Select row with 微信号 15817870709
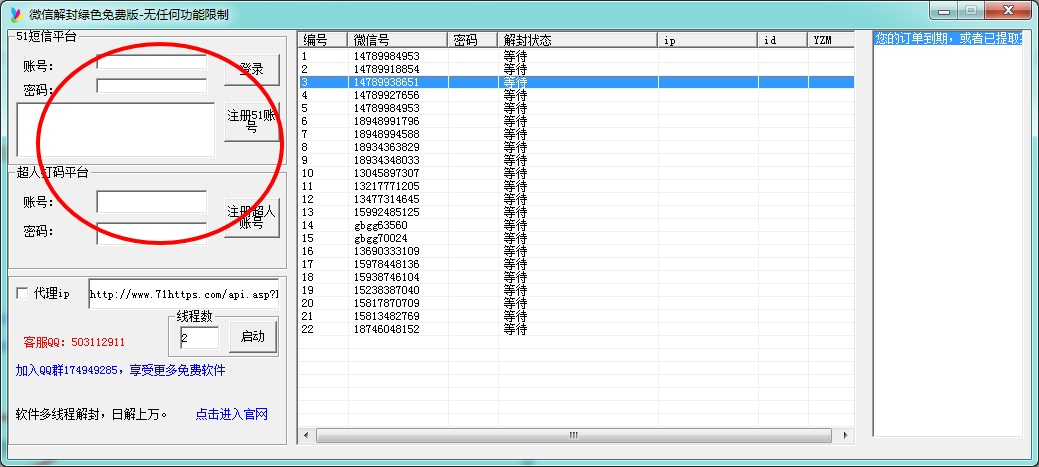Image resolution: width=1039 pixels, height=467 pixels. [576, 303]
